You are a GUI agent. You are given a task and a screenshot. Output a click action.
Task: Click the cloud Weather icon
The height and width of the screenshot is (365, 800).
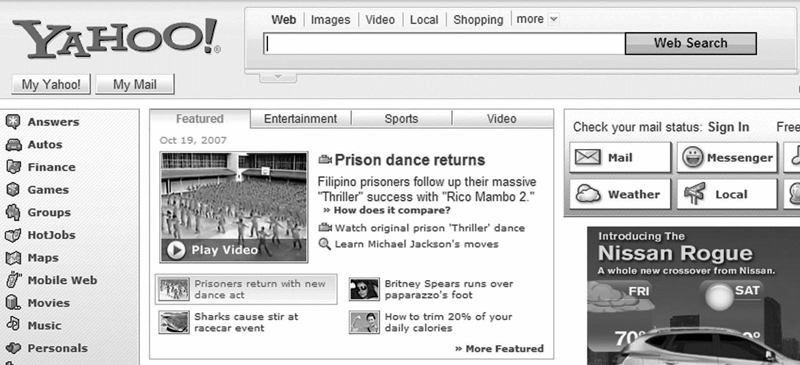click(588, 194)
